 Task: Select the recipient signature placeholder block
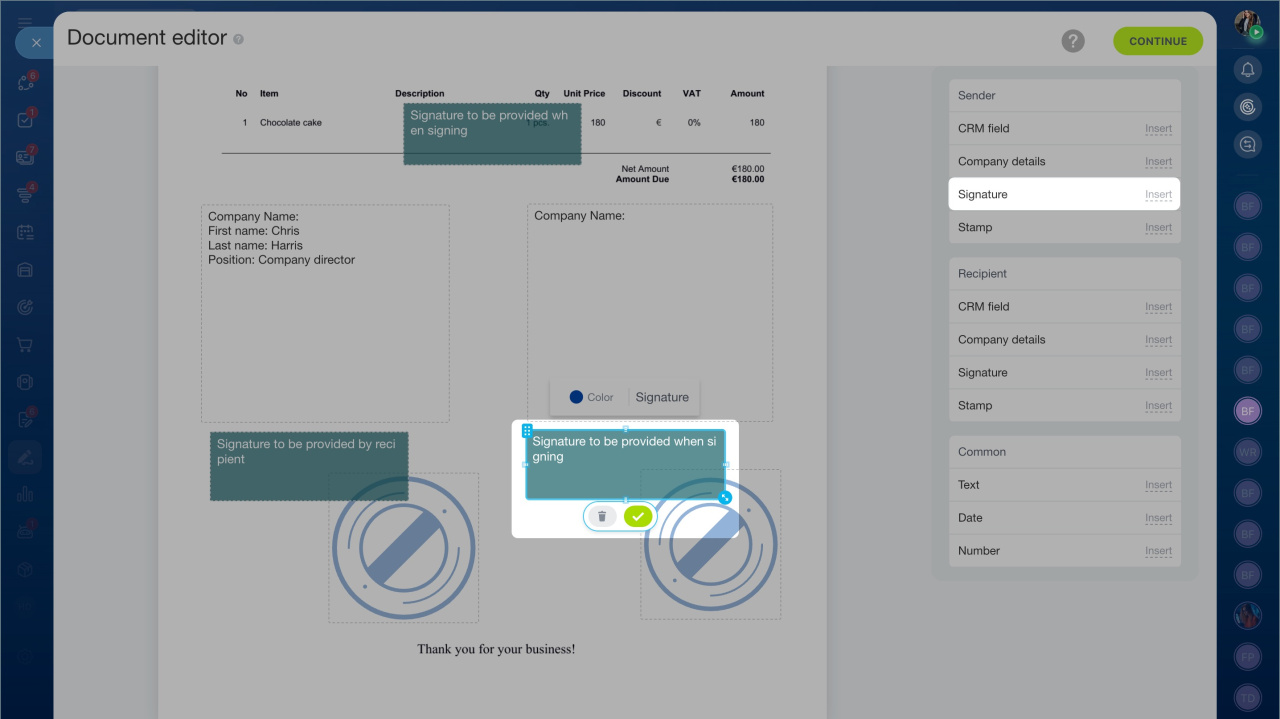coord(308,465)
